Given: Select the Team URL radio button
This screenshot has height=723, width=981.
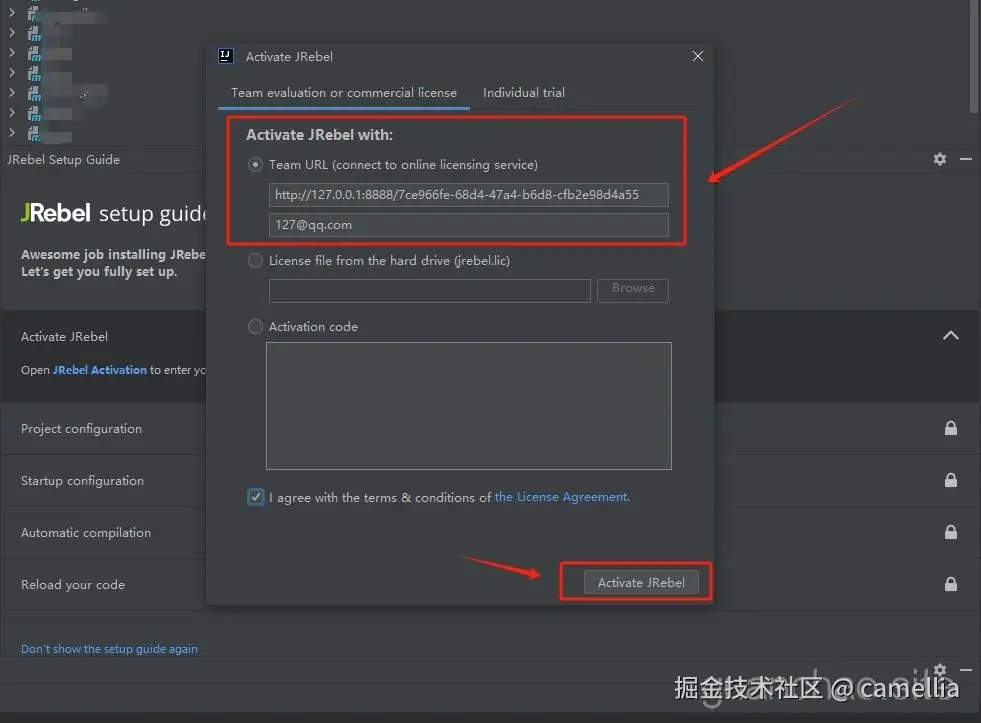Looking at the screenshot, I should click(x=255, y=164).
